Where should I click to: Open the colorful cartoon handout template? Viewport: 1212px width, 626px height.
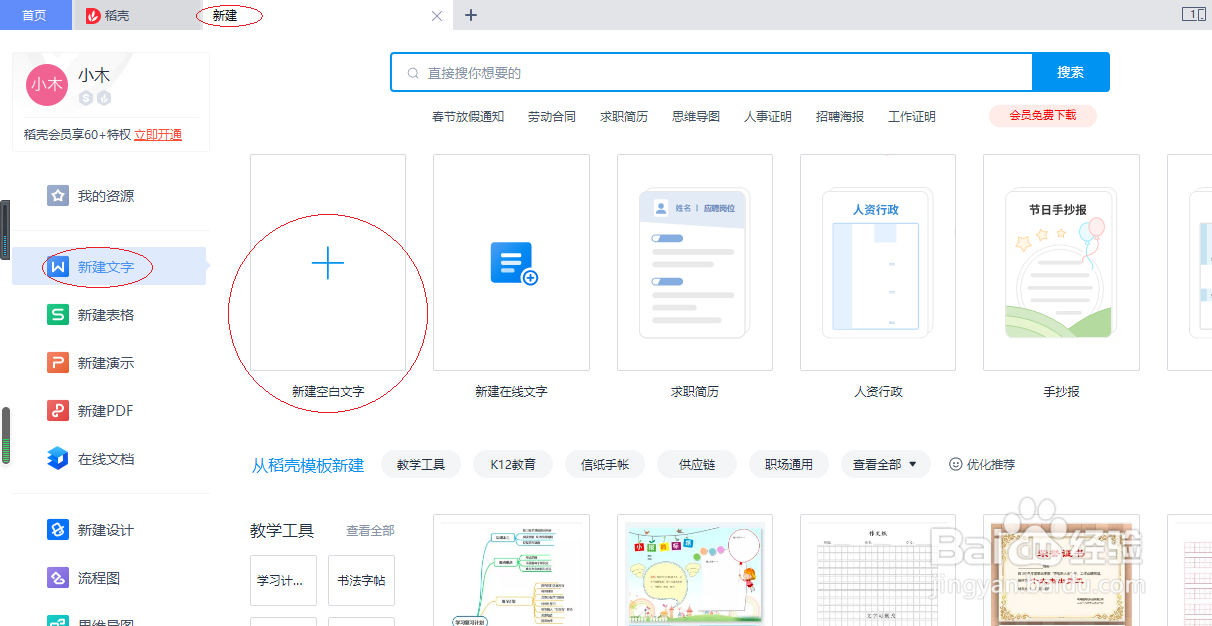point(695,570)
